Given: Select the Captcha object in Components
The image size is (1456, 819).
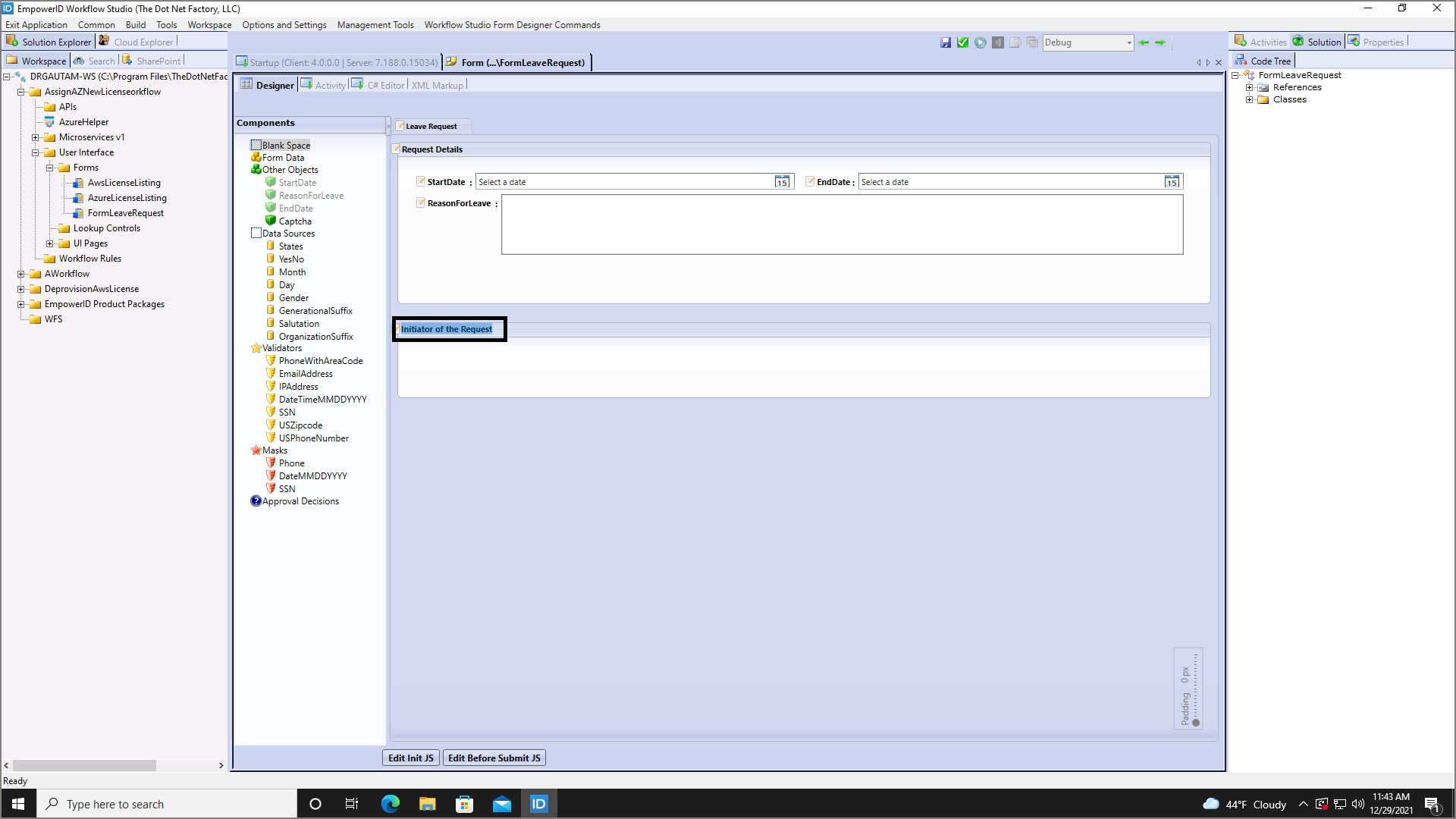Looking at the screenshot, I should pyautogui.click(x=294, y=221).
